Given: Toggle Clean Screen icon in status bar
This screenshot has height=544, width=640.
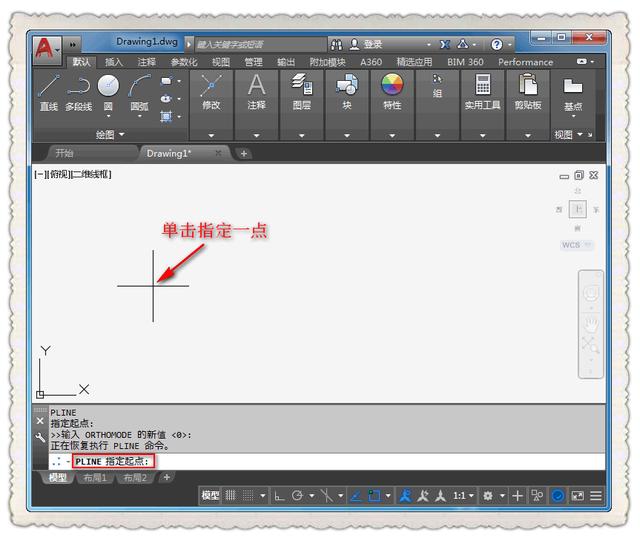Looking at the screenshot, I should click(x=578, y=496).
